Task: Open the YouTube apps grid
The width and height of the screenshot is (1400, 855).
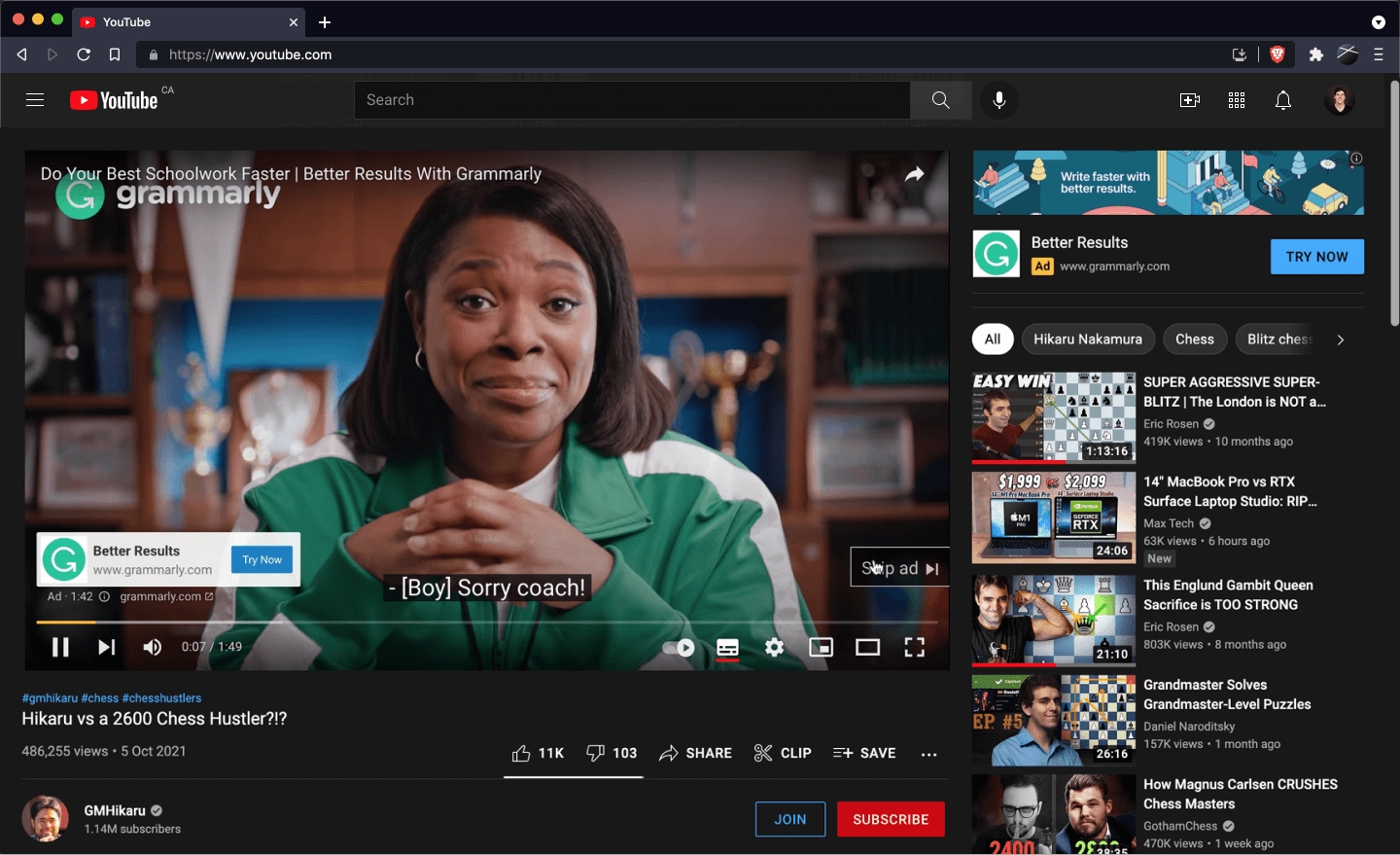Action: [x=1237, y=100]
